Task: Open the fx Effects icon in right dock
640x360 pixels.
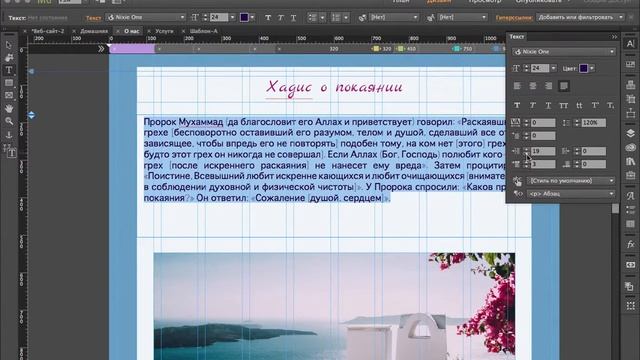Action: (630, 244)
